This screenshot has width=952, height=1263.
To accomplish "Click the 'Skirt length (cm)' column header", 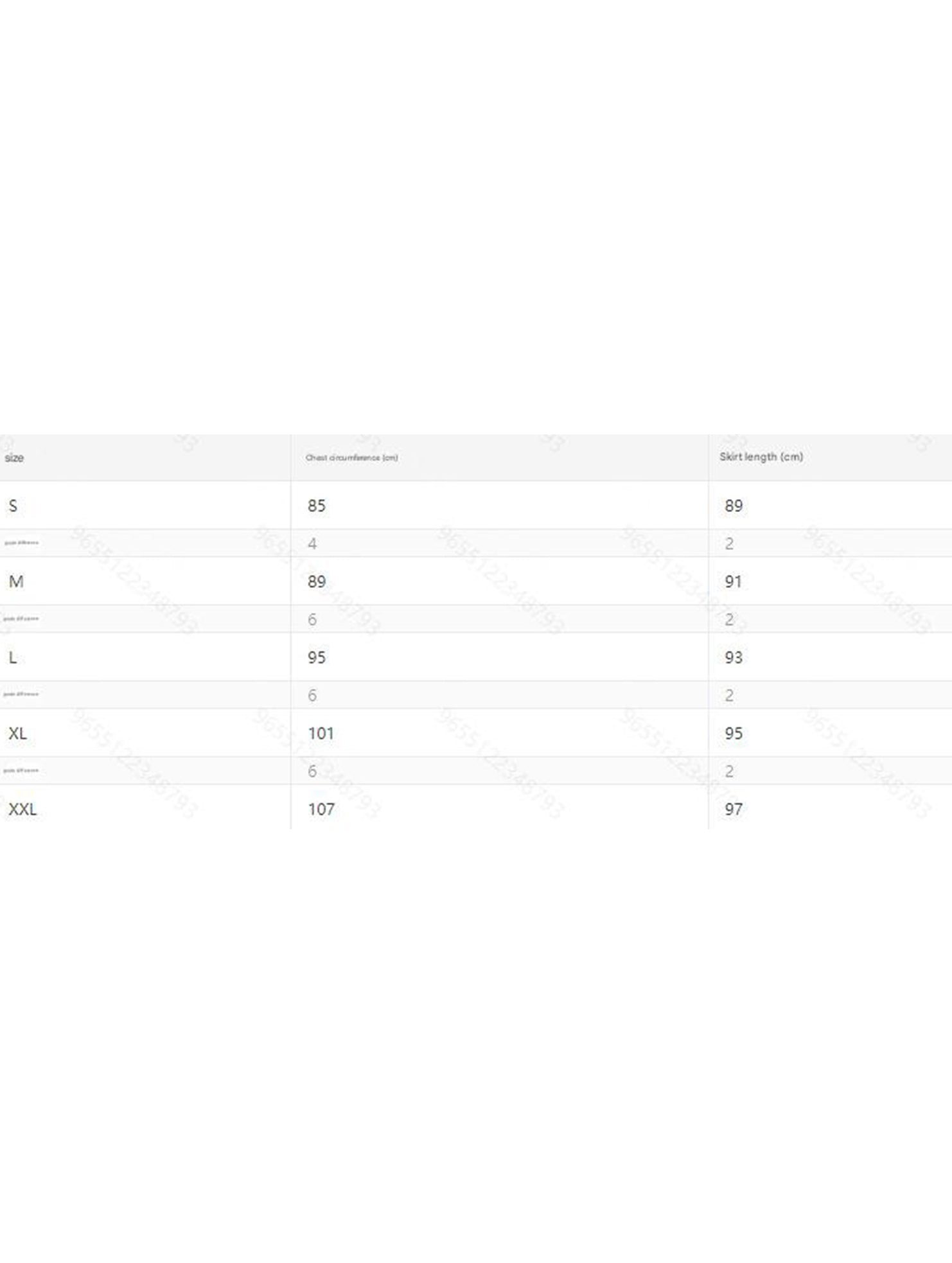I will pos(761,457).
